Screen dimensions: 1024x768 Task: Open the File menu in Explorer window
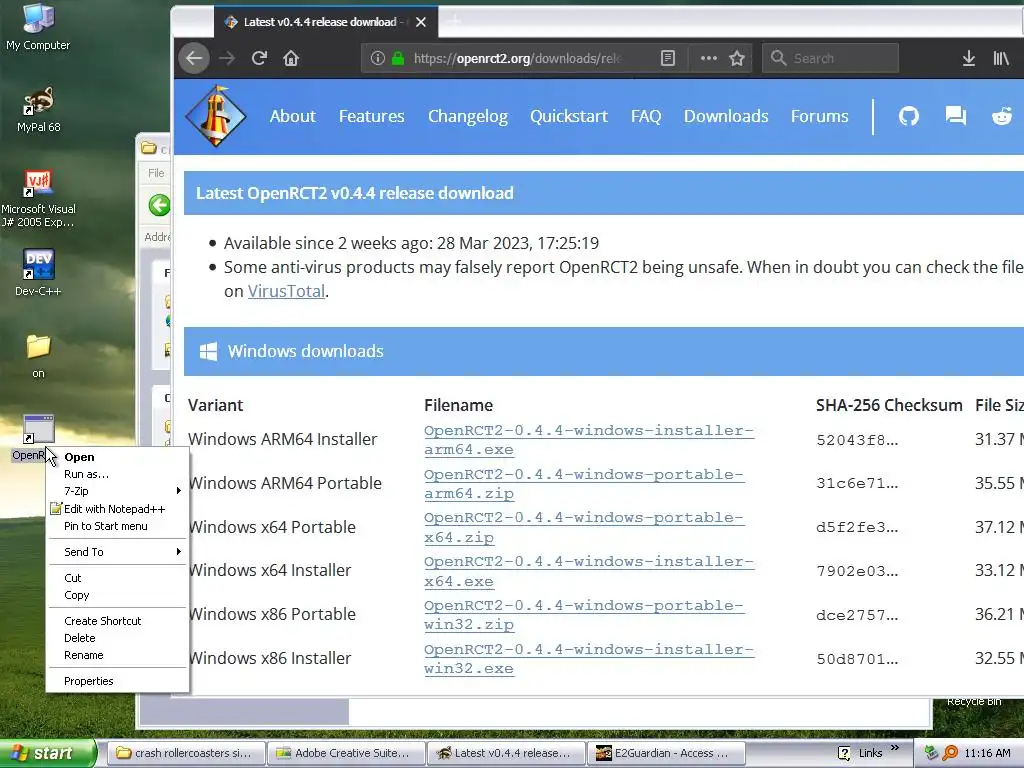(156, 173)
